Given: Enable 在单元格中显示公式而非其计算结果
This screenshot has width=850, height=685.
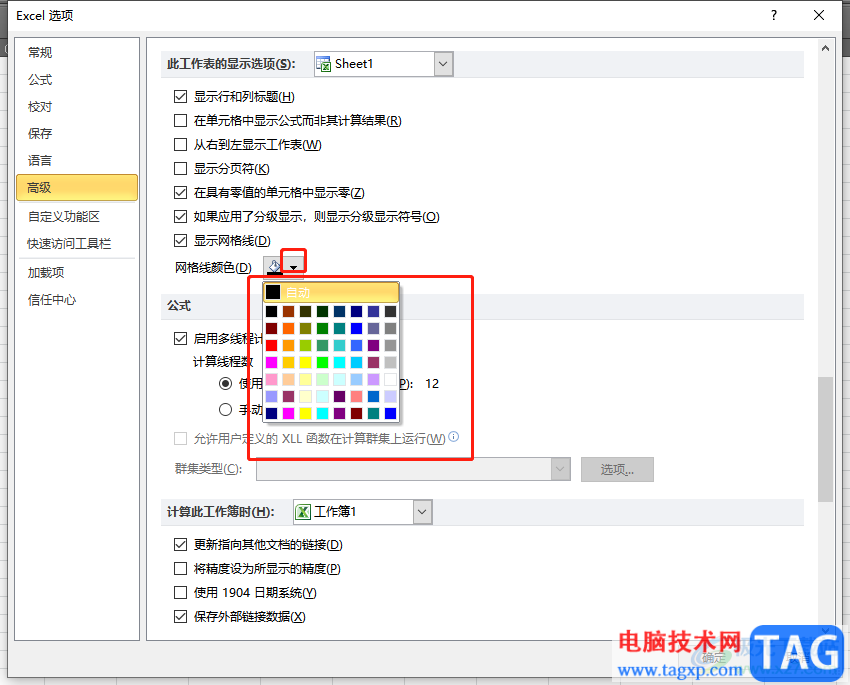Looking at the screenshot, I should tap(181, 120).
